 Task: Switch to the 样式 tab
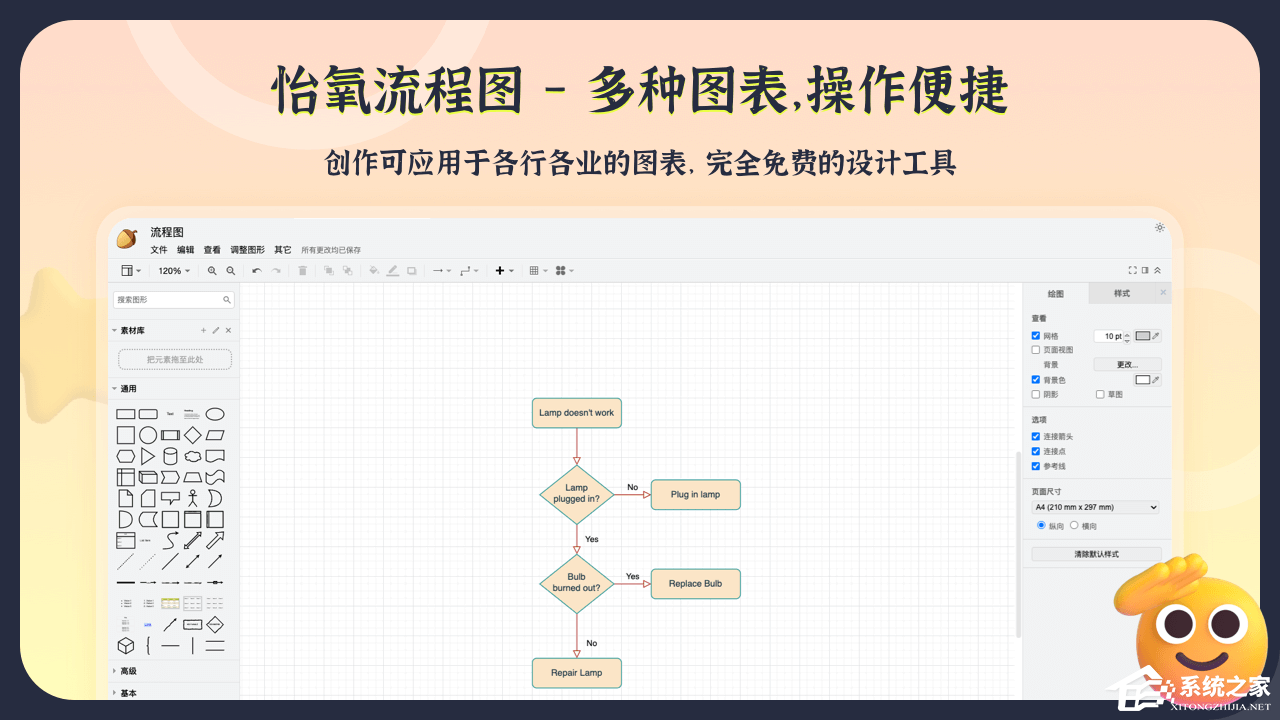(1122, 293)
